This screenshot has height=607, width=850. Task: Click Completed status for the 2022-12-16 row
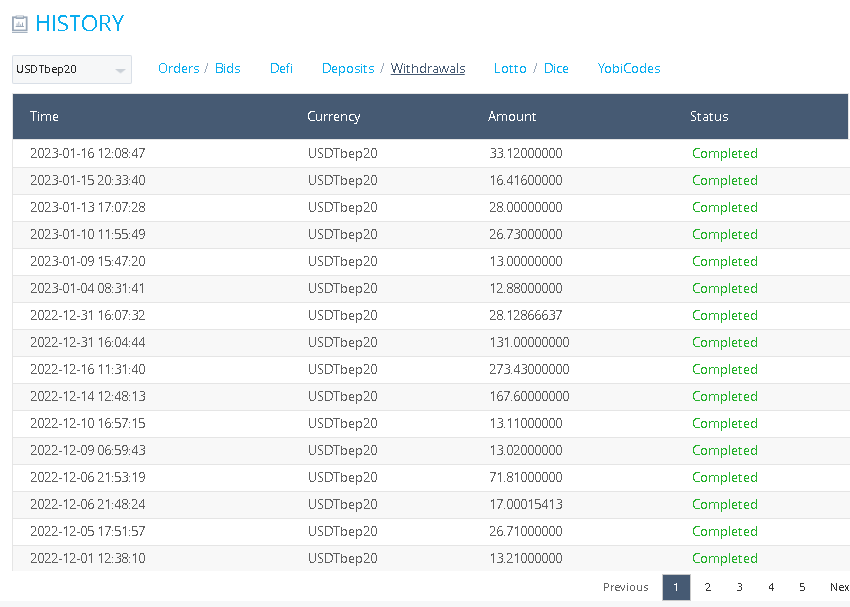click(725, 370)
